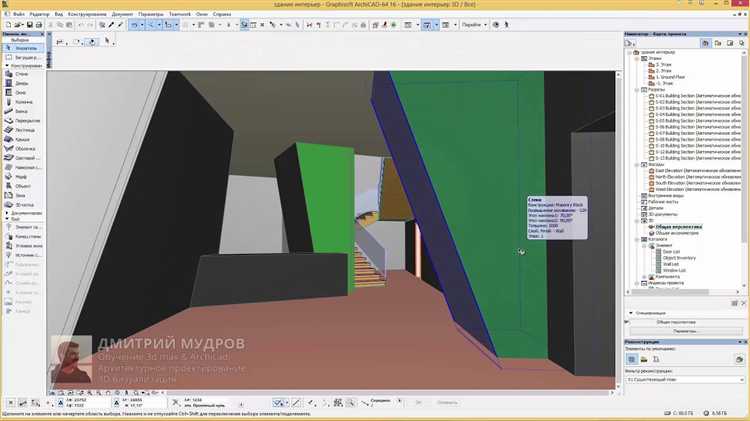Select 'Window List' schedule in Navigator
750x421 pixels.
tap(674, 270)
